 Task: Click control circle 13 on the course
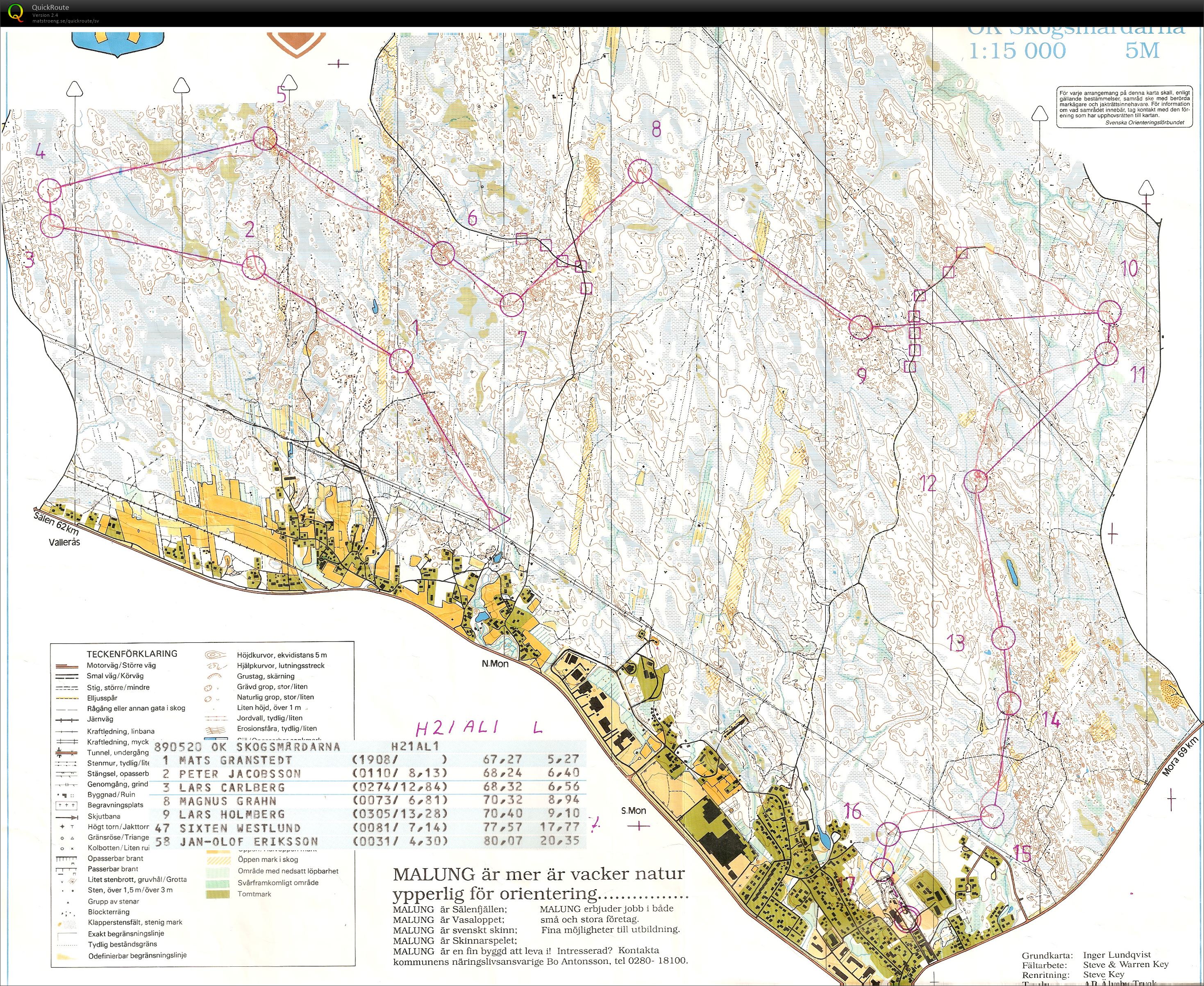point(1003,638)
